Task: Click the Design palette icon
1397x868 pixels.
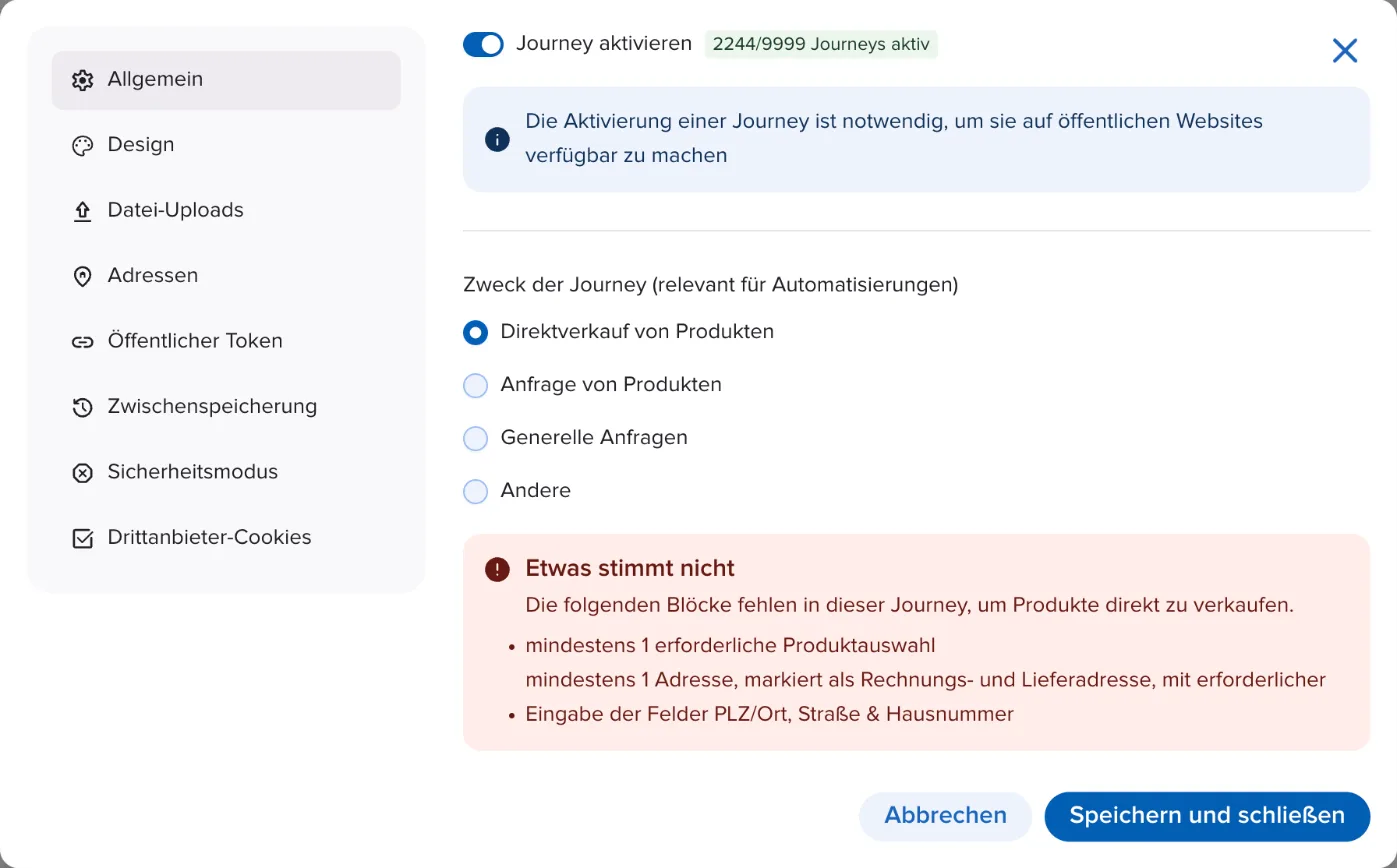Action: pos(82,146)
